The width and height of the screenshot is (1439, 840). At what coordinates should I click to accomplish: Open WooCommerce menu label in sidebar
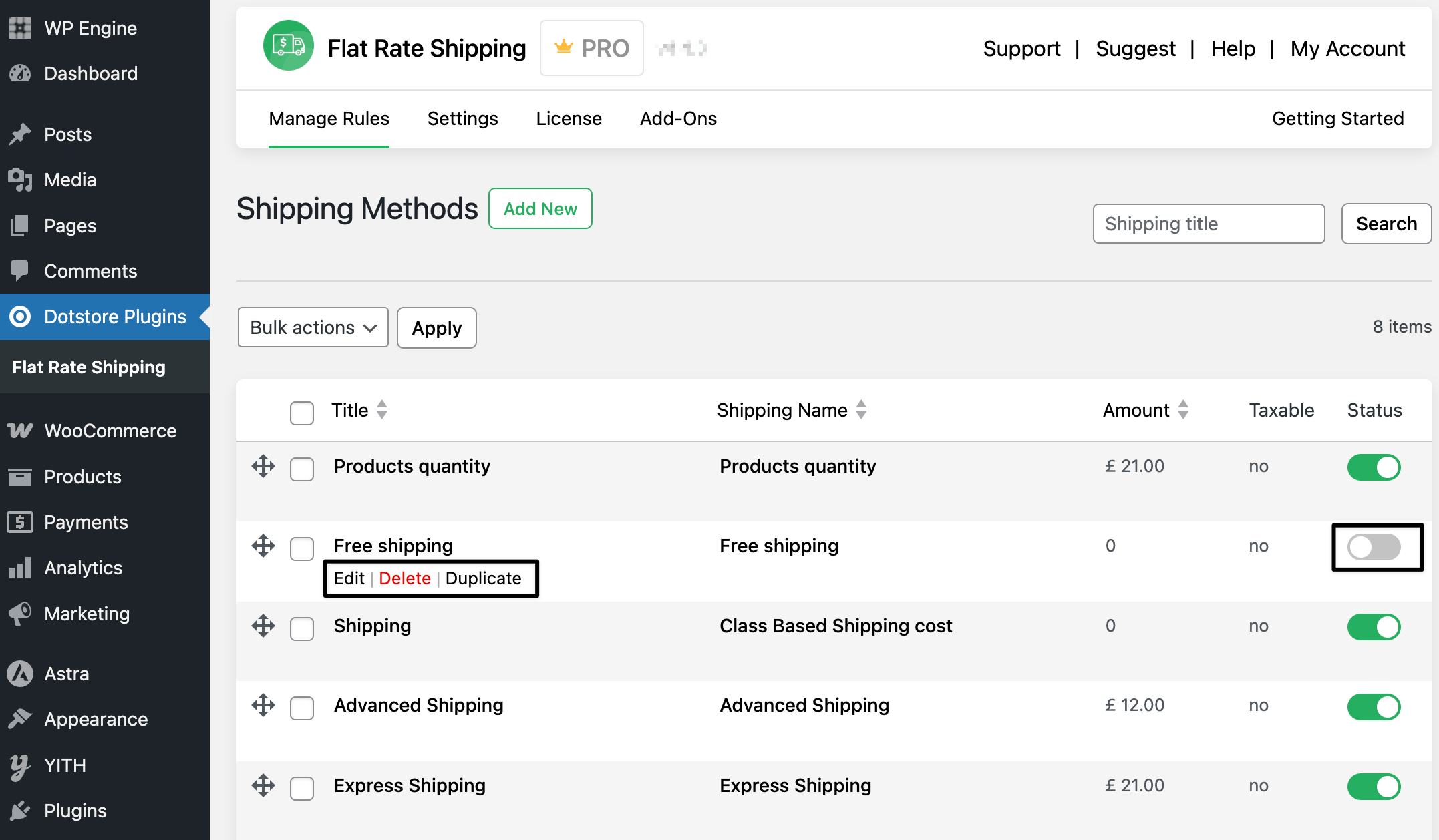[110, 431]
